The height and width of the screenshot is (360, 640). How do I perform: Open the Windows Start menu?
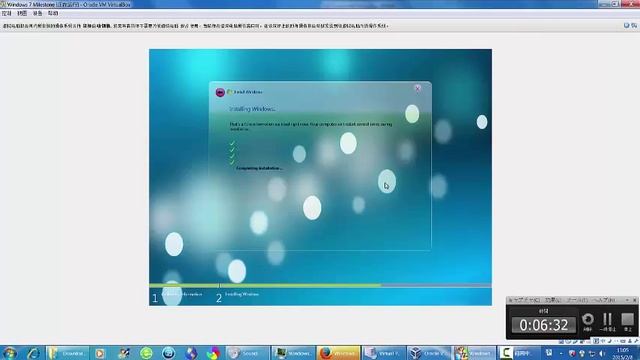coord(9,353)
